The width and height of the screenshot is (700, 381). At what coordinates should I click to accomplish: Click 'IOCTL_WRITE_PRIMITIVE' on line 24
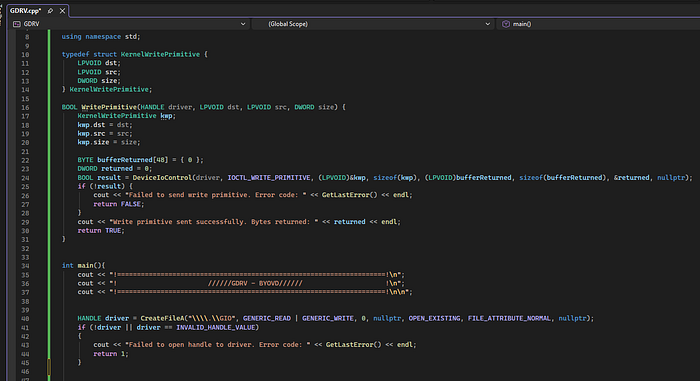tap(269, 178)
